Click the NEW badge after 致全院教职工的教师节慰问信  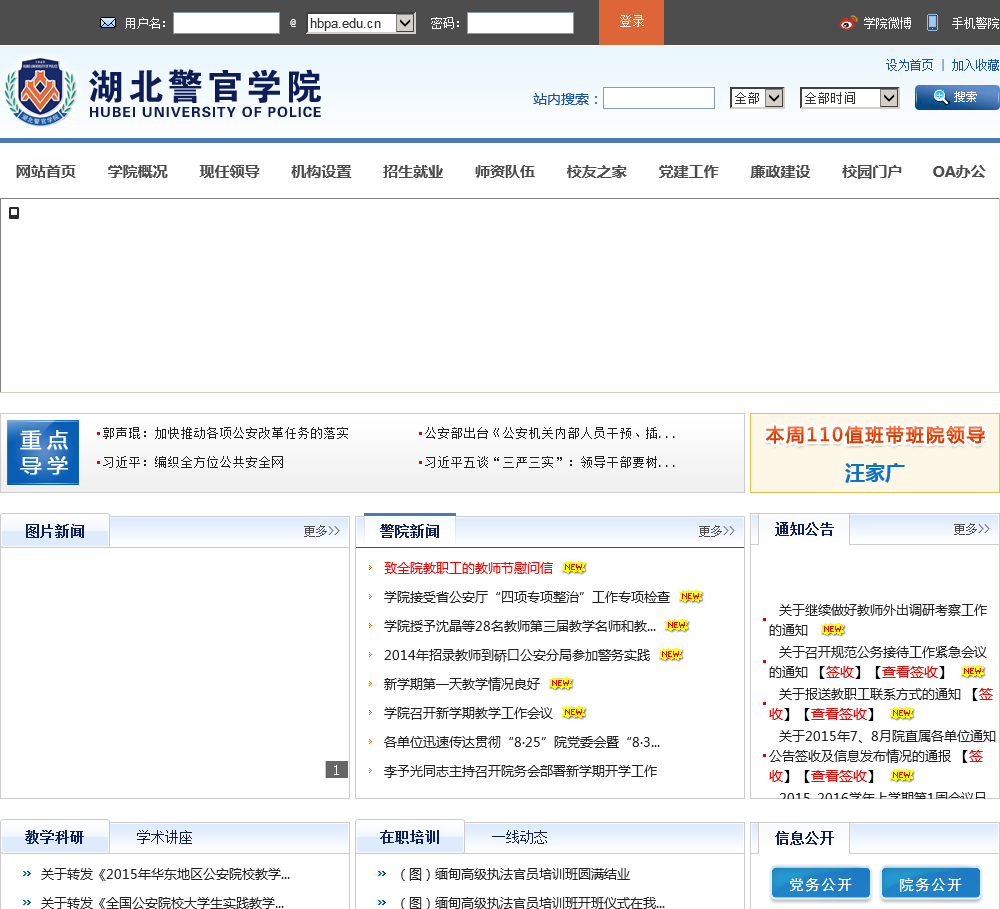click(574, 567)
